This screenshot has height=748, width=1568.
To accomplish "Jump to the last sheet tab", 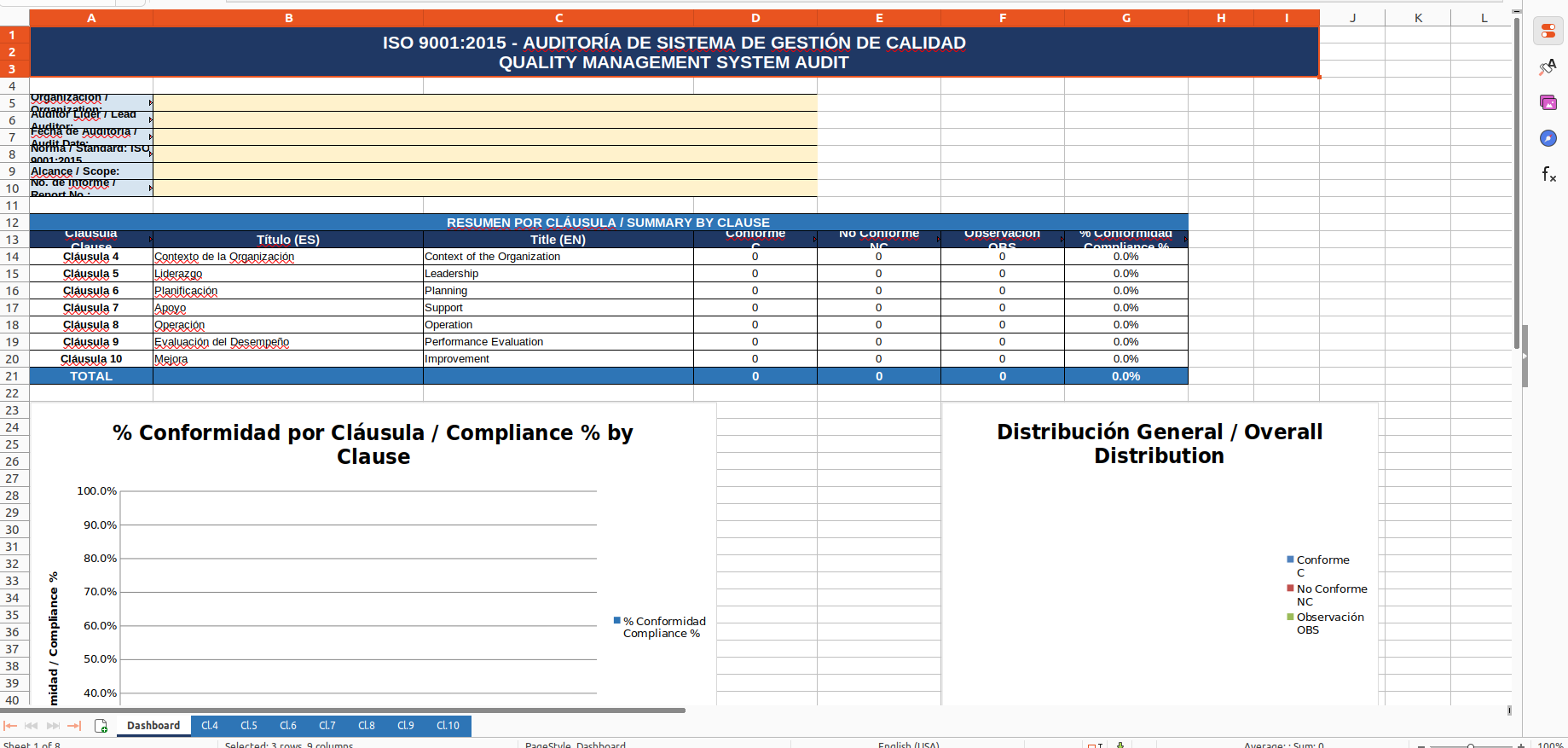I will 74,726.
